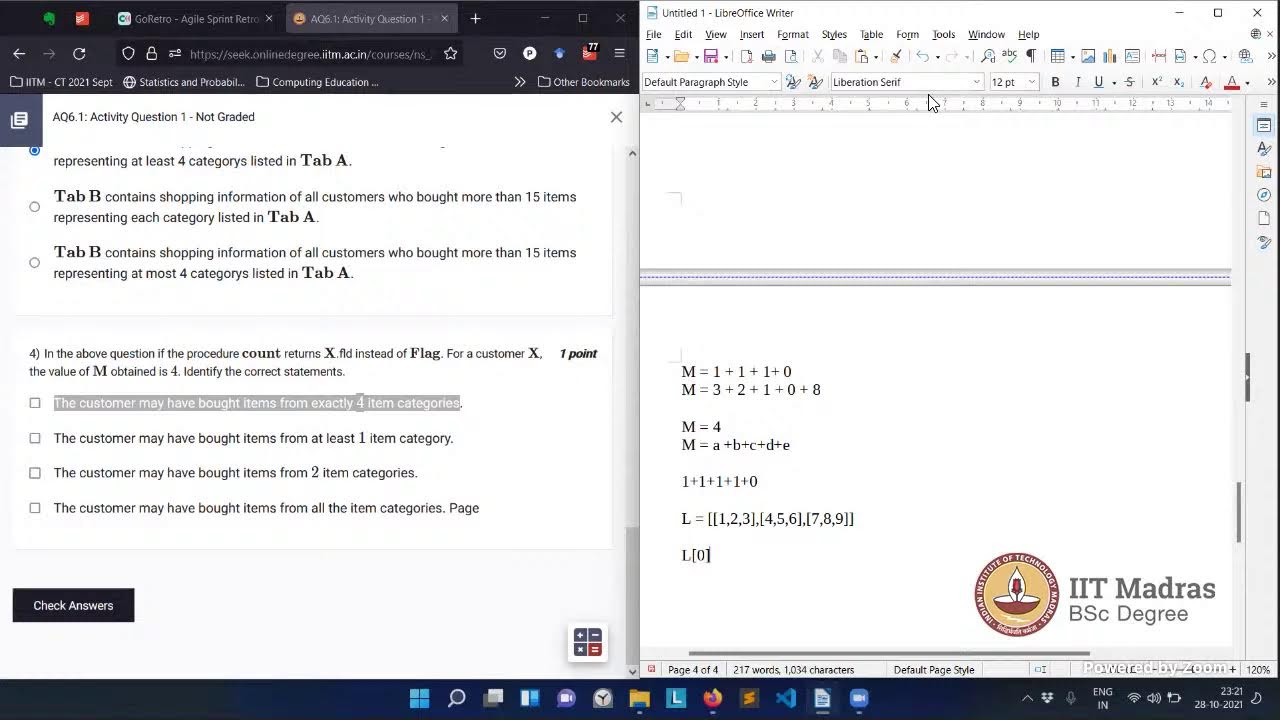Toggle Strikethrough formatting in Writer
Viewport: 1280px width, 720px height.
click(1130, 82)
